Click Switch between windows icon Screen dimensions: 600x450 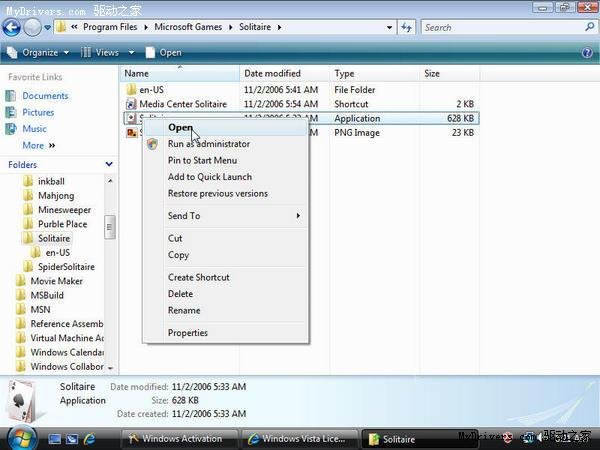click(72, 439)
